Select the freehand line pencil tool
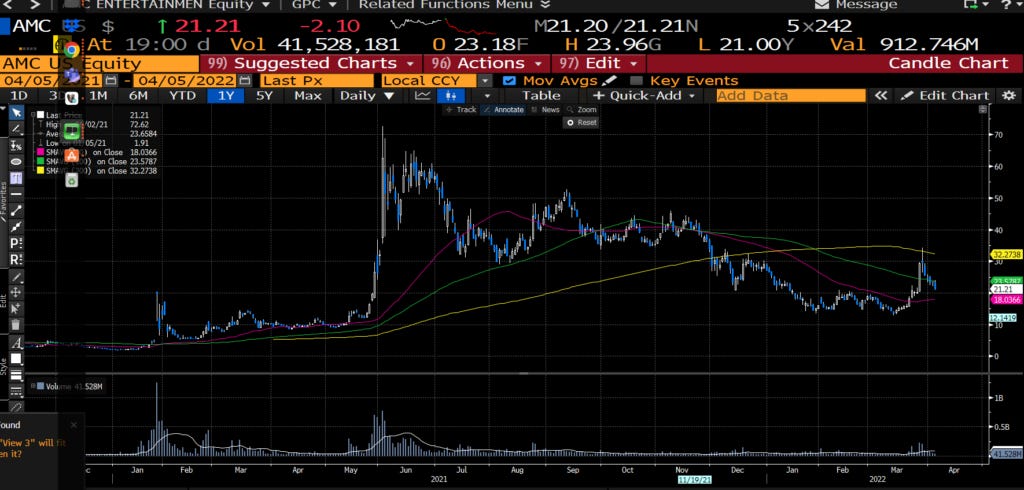 tap(16, 129)
